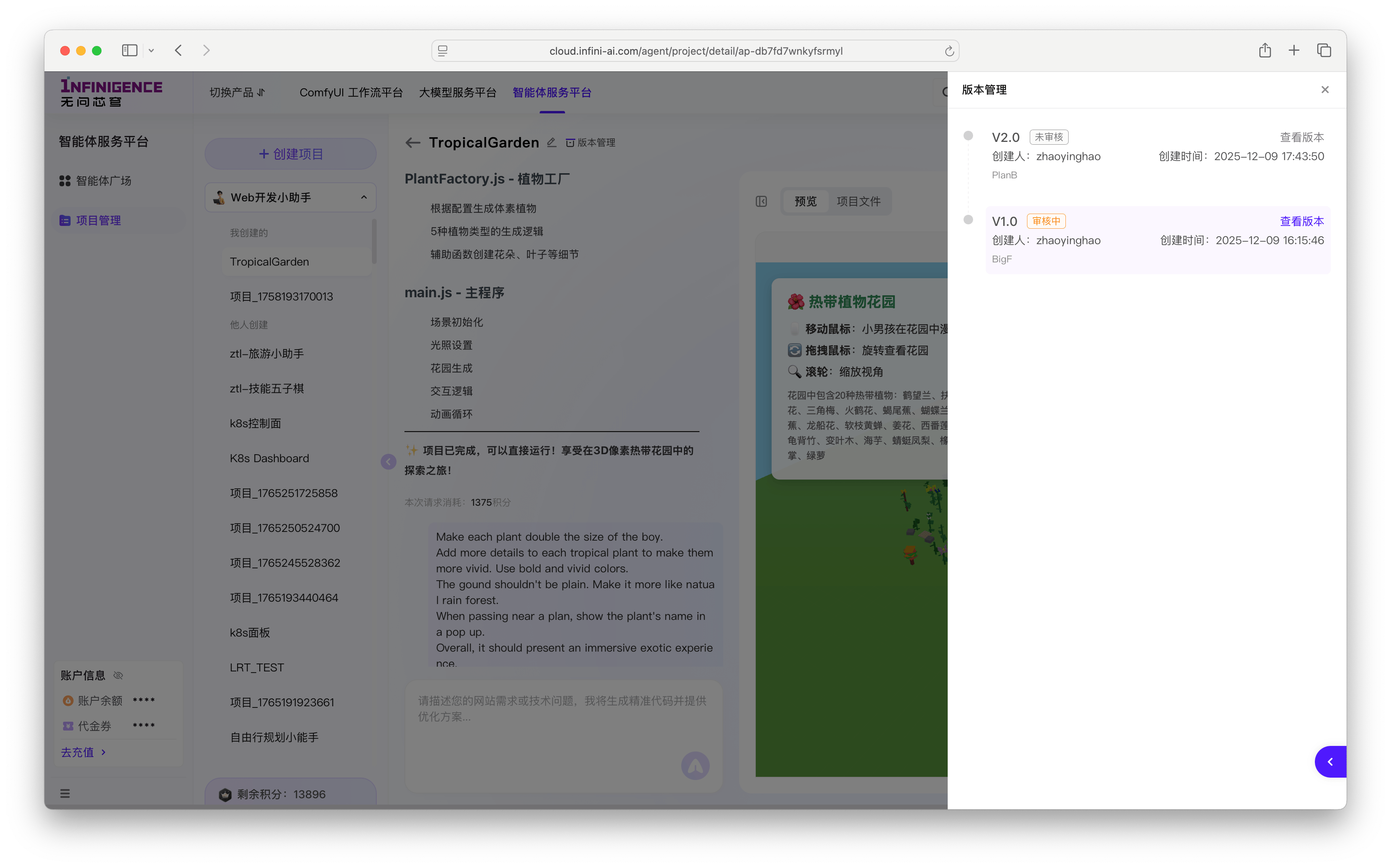Open the 切换产品 switcher

[x=237, y=92]
